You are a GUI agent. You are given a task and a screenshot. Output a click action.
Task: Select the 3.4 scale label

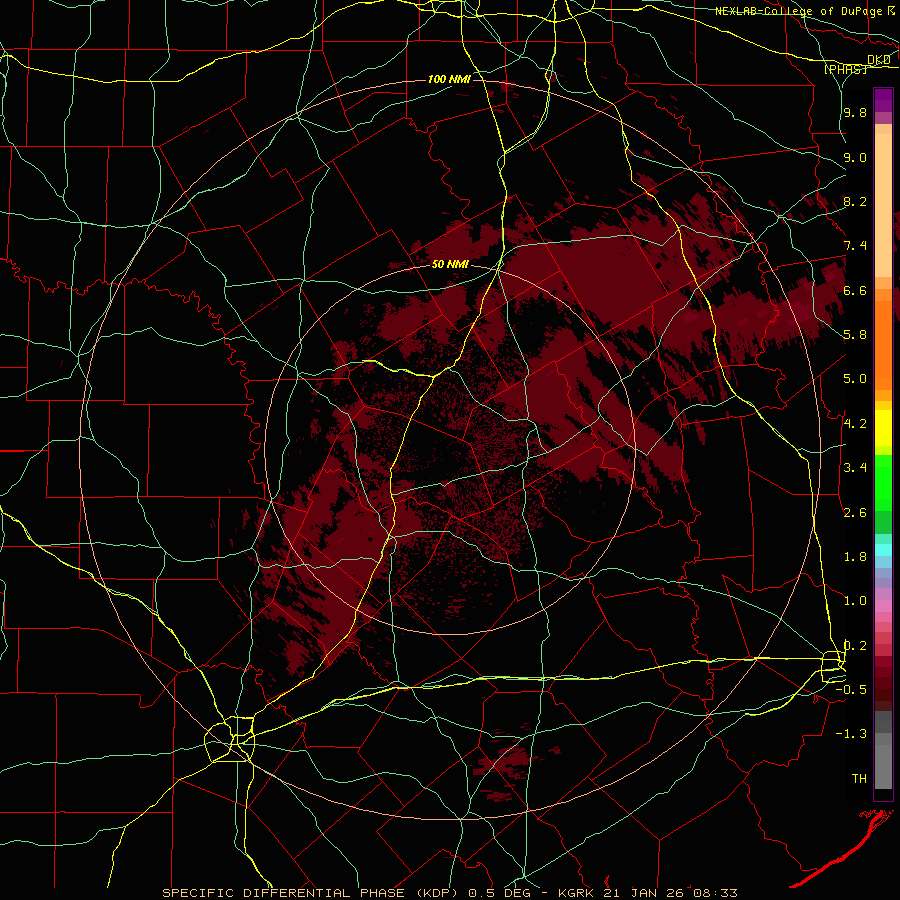[x=855, y=468]
